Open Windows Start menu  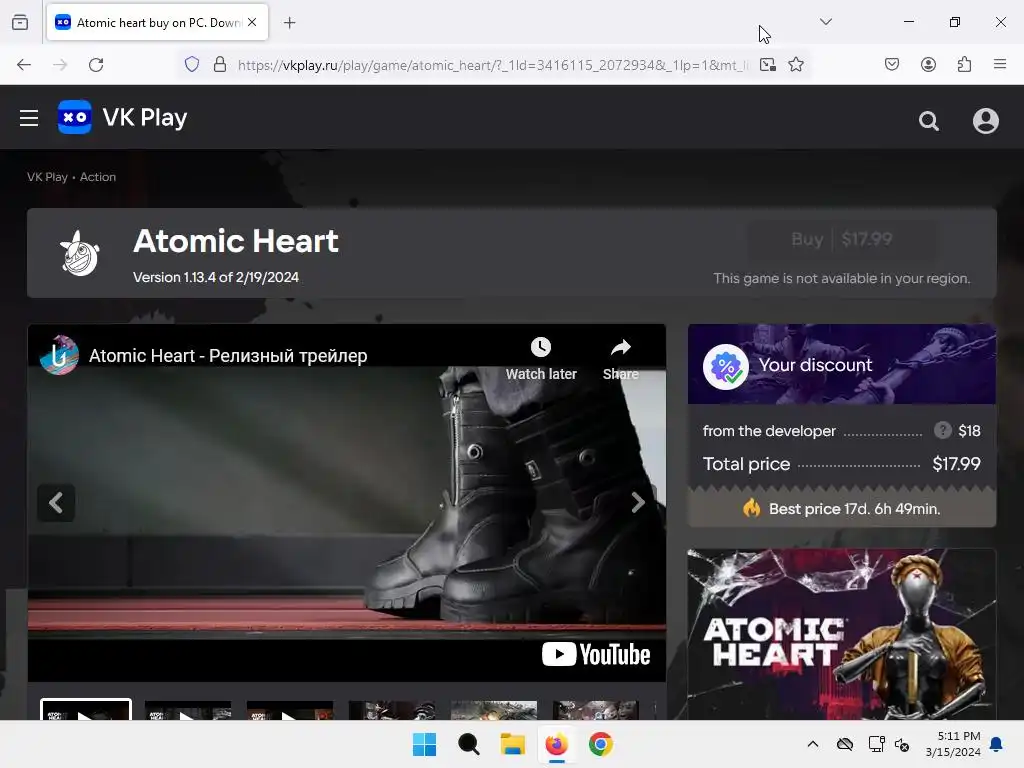pos(424,744)
